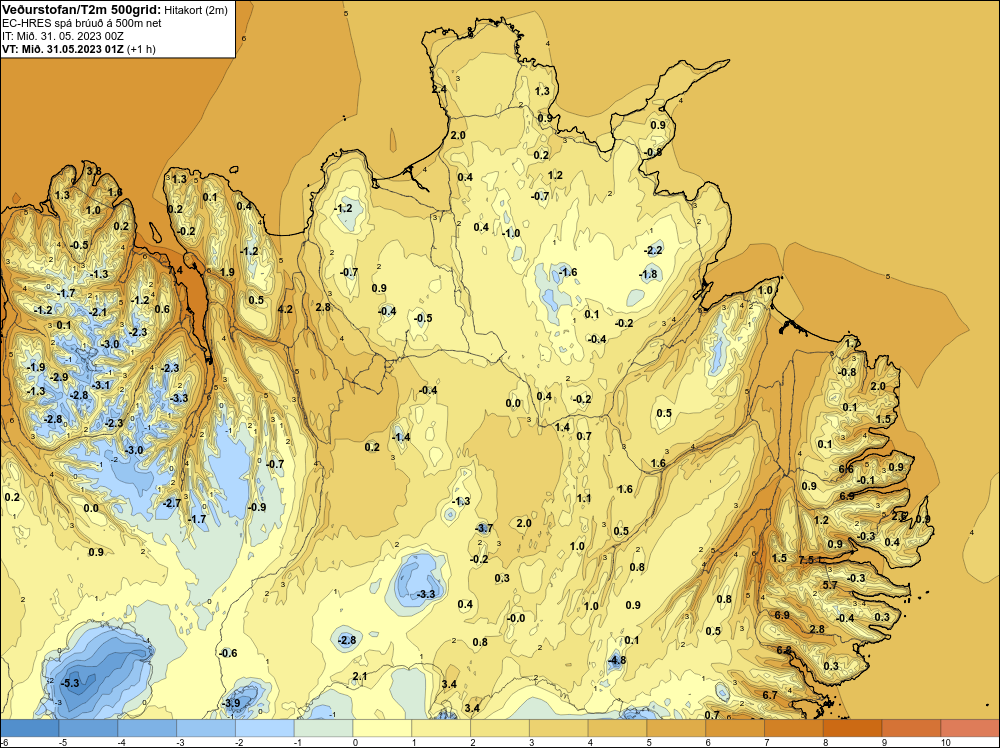Viewport: 1000px width, 748px height.
Task: Click the 'VT: Mið. 31.05.2023 01Z' valid-time line
Action: coord(63,49)
